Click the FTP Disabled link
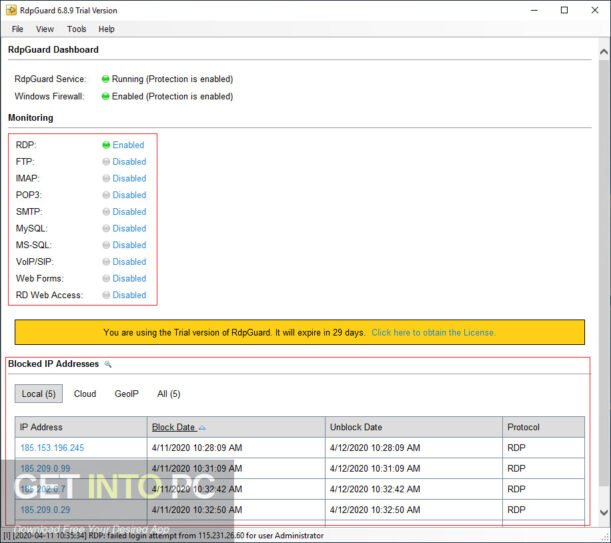The width and height of the screenshot is (611, 543). [129, 162]
